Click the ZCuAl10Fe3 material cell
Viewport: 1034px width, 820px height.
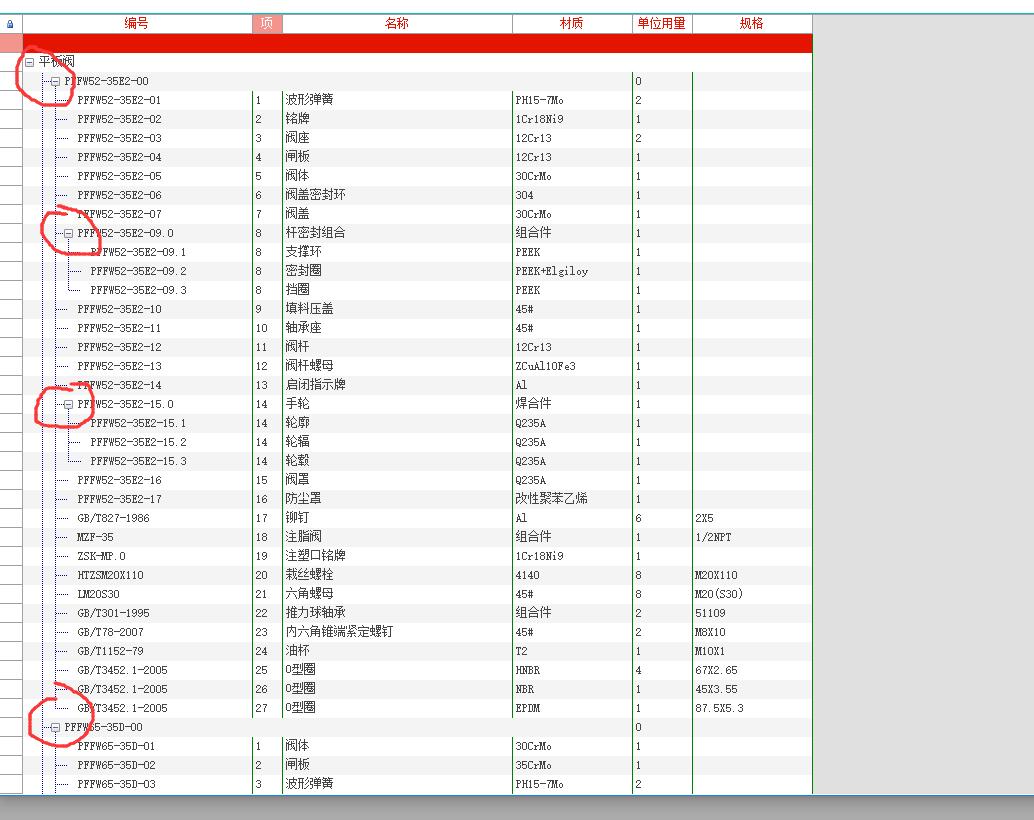tap(545, 366)
